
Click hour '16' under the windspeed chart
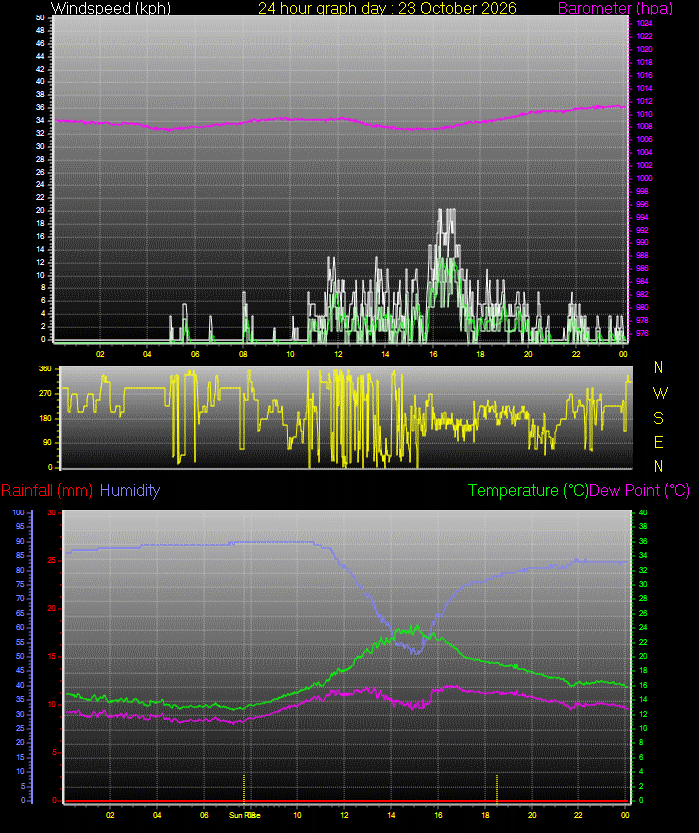click(x=433, y=354)
